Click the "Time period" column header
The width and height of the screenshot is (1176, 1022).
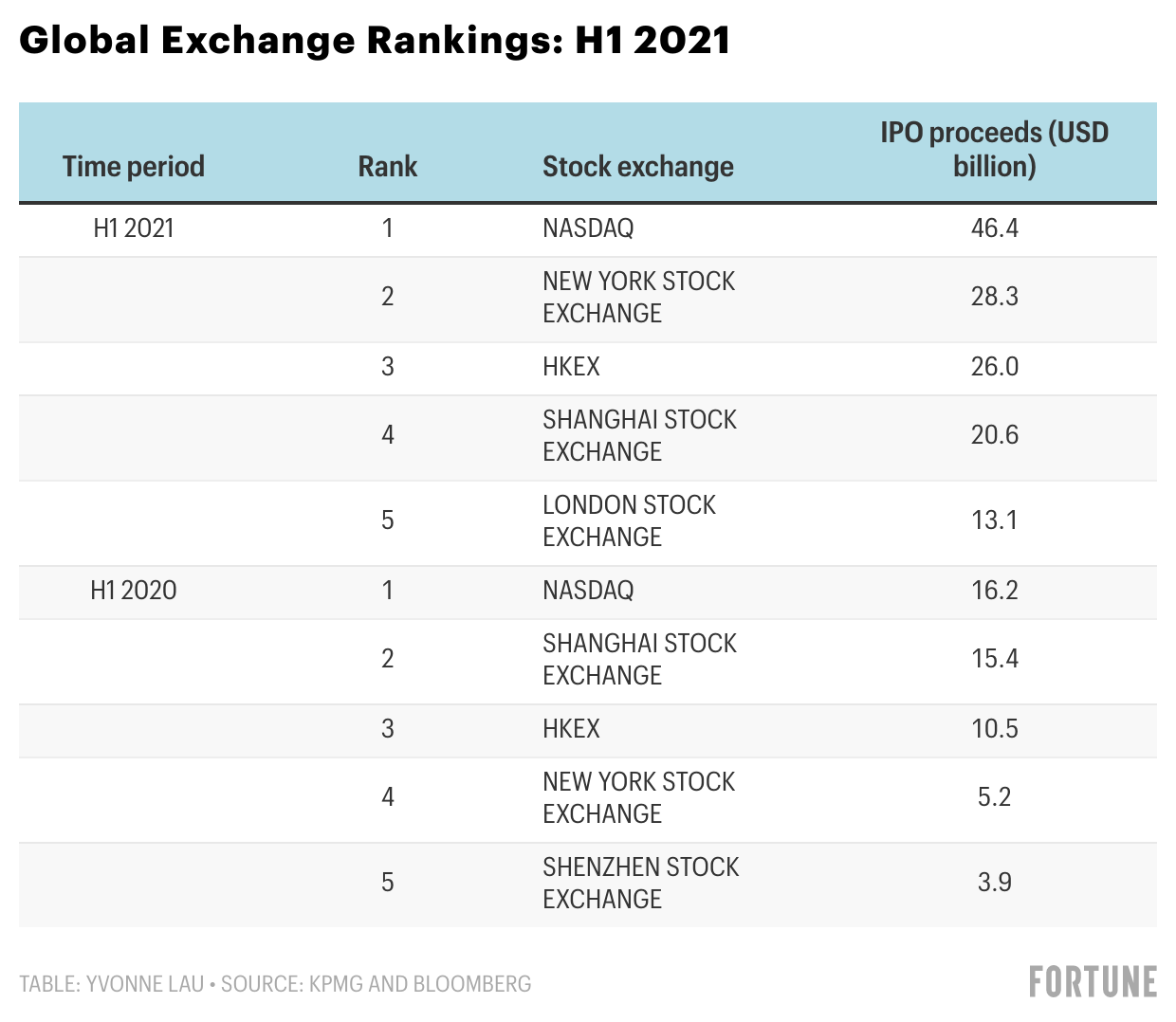click(x=134, y=167)
